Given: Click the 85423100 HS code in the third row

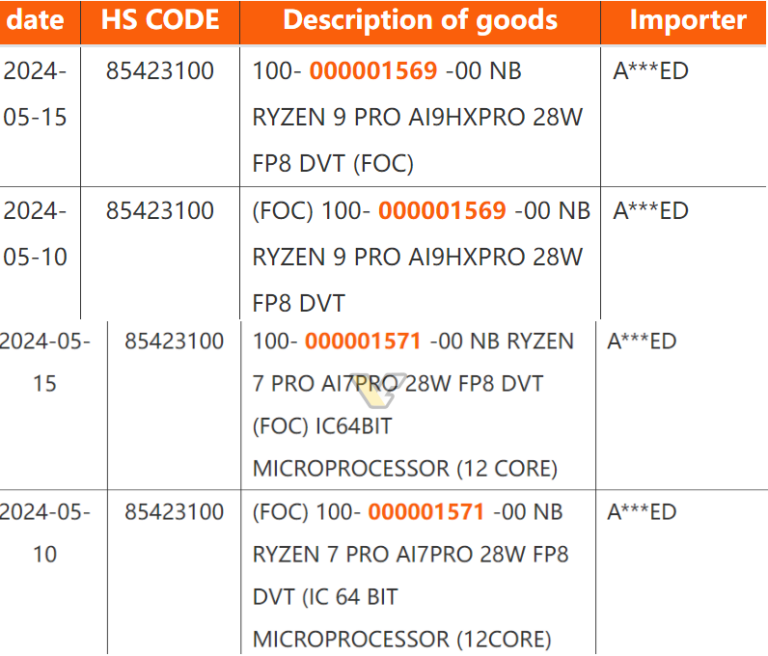Looking at the screenshot, I should pyautogui.click(x=174, y=341).
